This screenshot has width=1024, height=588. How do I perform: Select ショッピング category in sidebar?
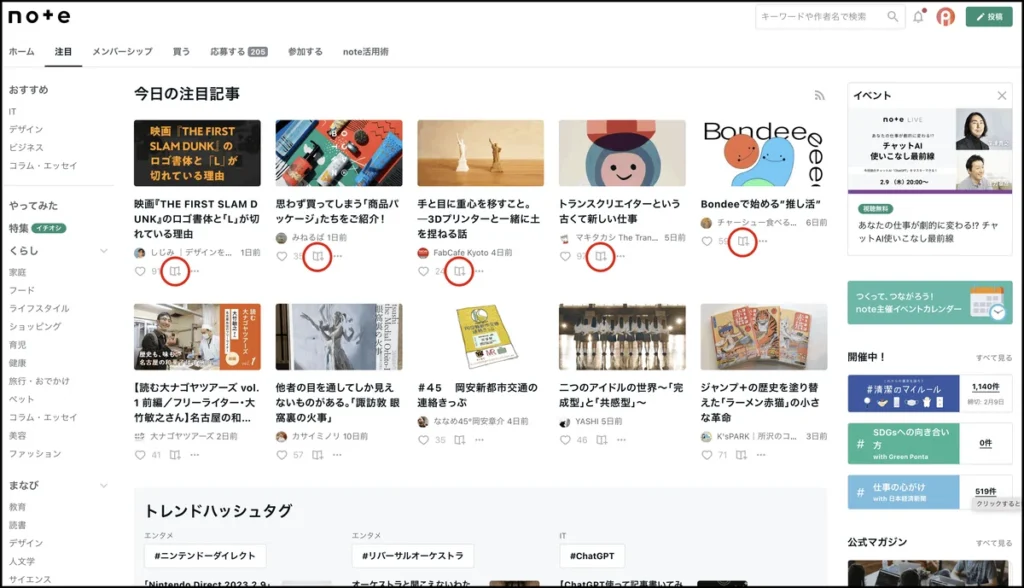[x=35, y=327]
